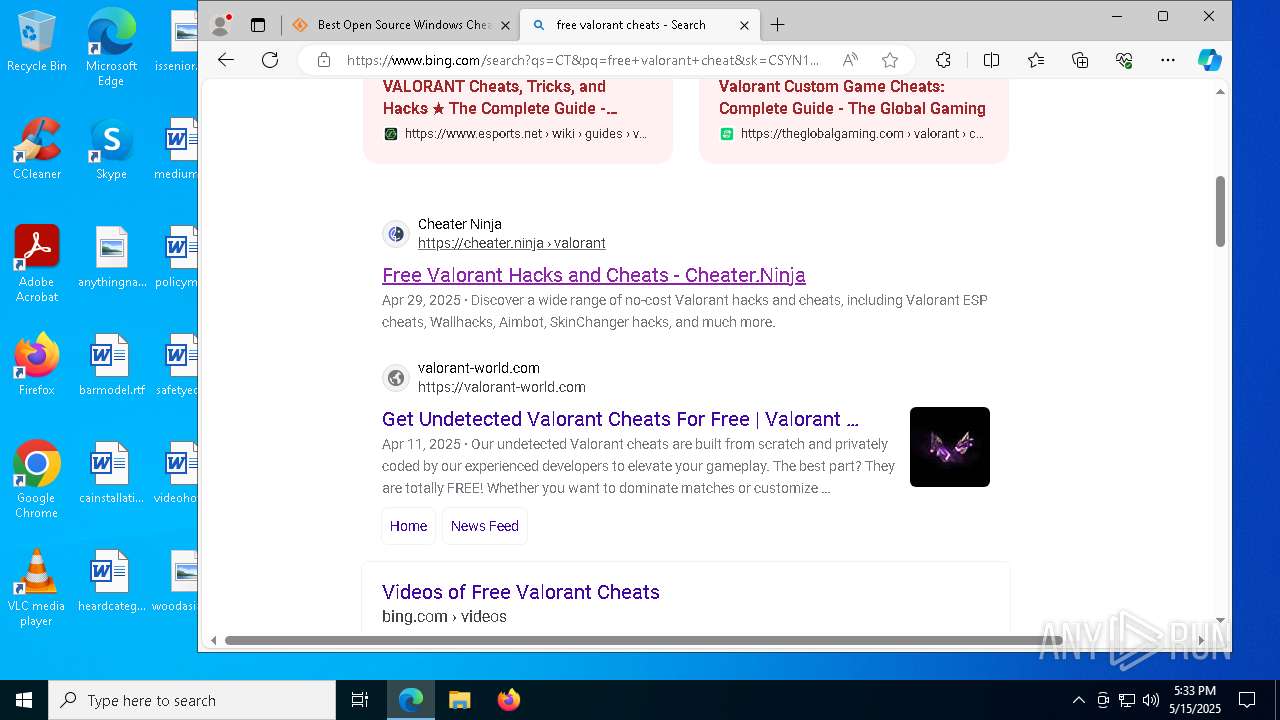Open the Split screen icon

[x=991, y=60]
